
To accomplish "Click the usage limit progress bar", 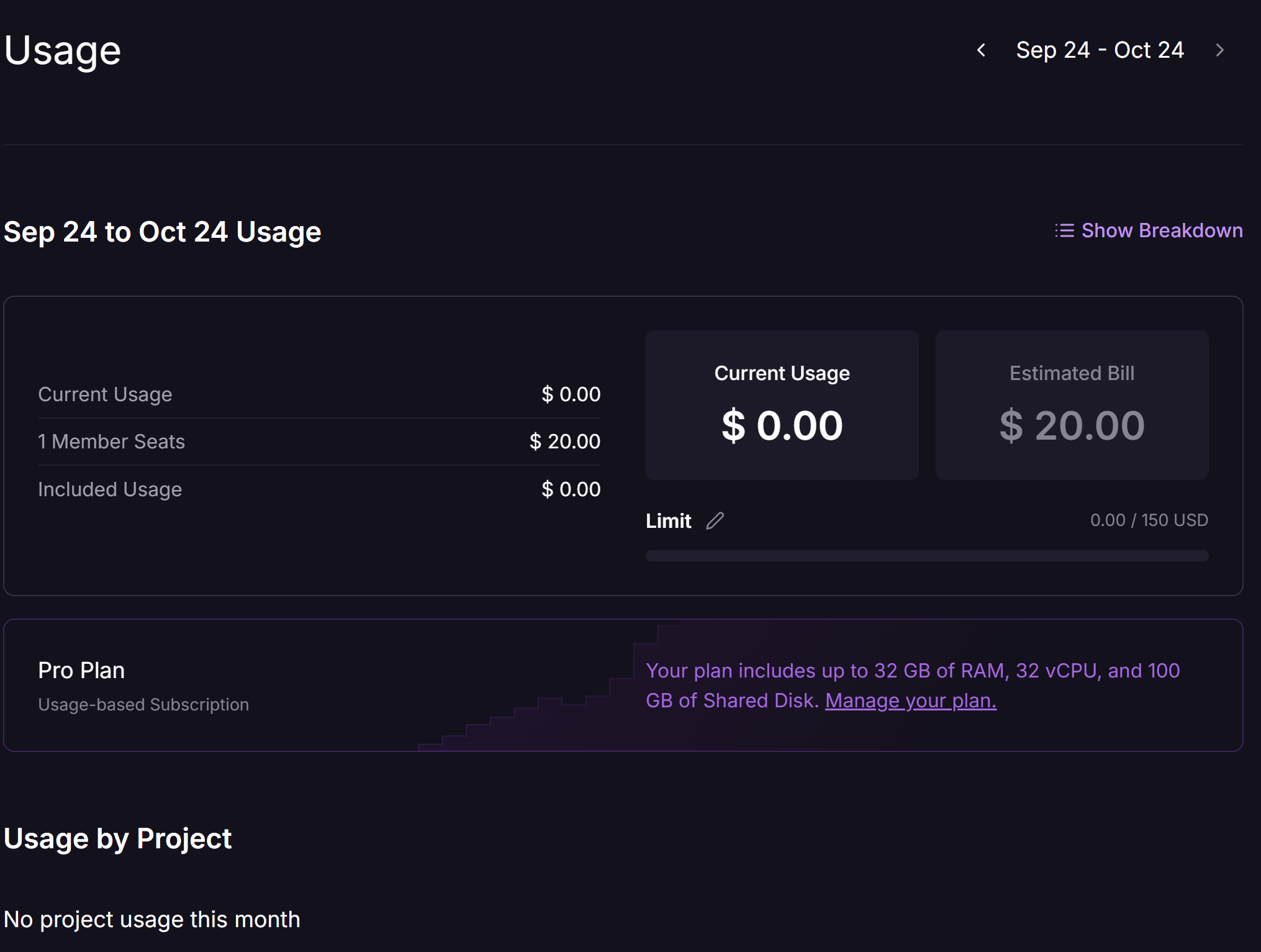I will [926, 555].
